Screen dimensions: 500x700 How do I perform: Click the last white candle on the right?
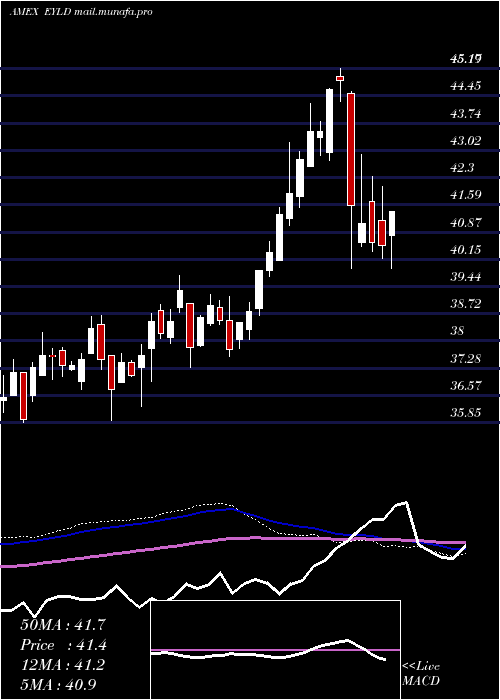pyautogui.click(x=392, y=224)
